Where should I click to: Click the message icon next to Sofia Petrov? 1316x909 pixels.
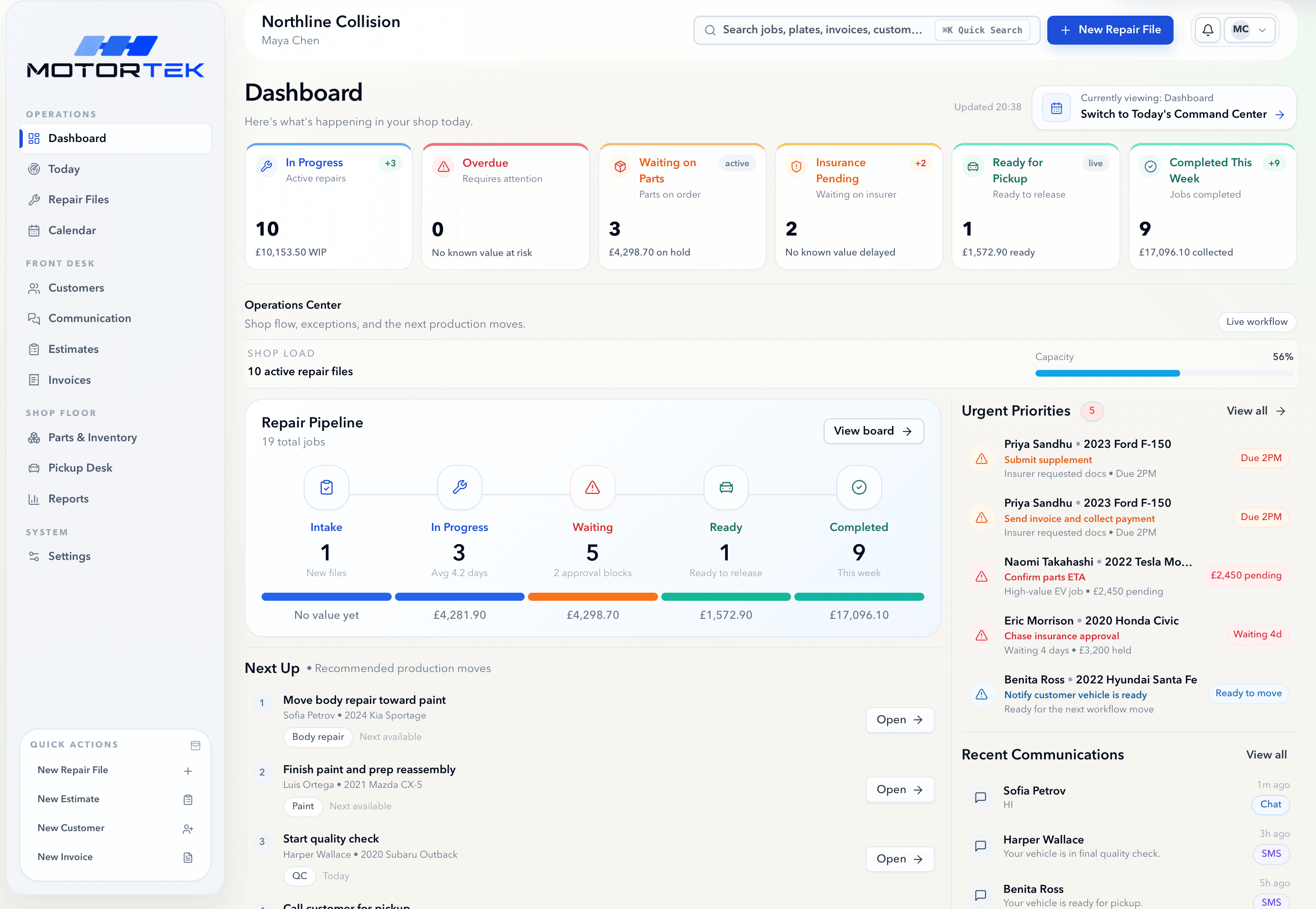[980, 797]
